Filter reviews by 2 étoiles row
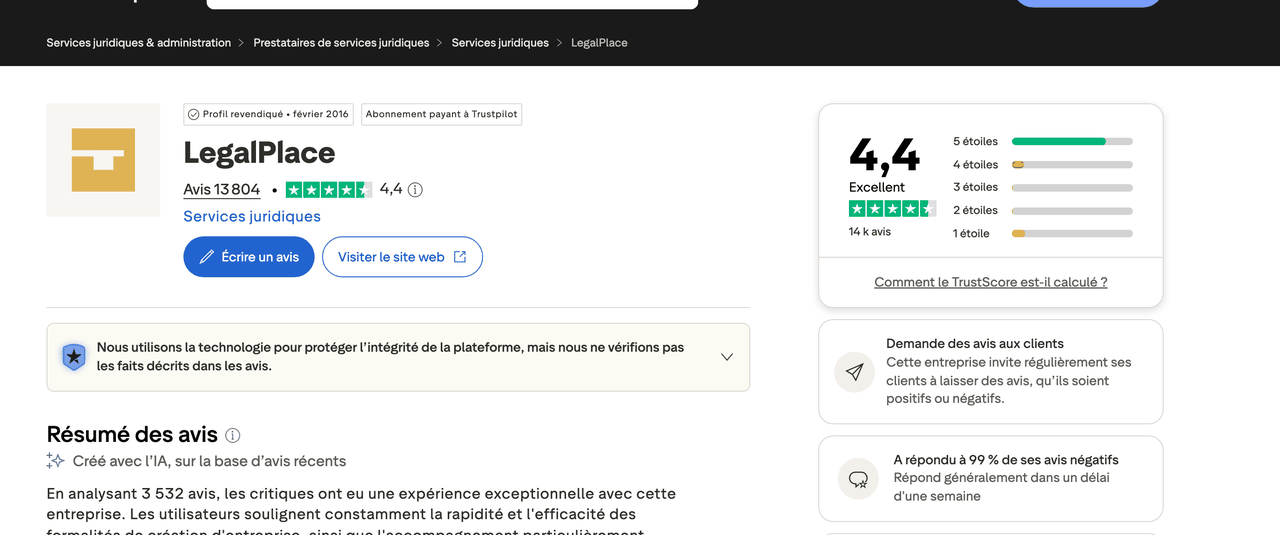 coord(1043,210)
